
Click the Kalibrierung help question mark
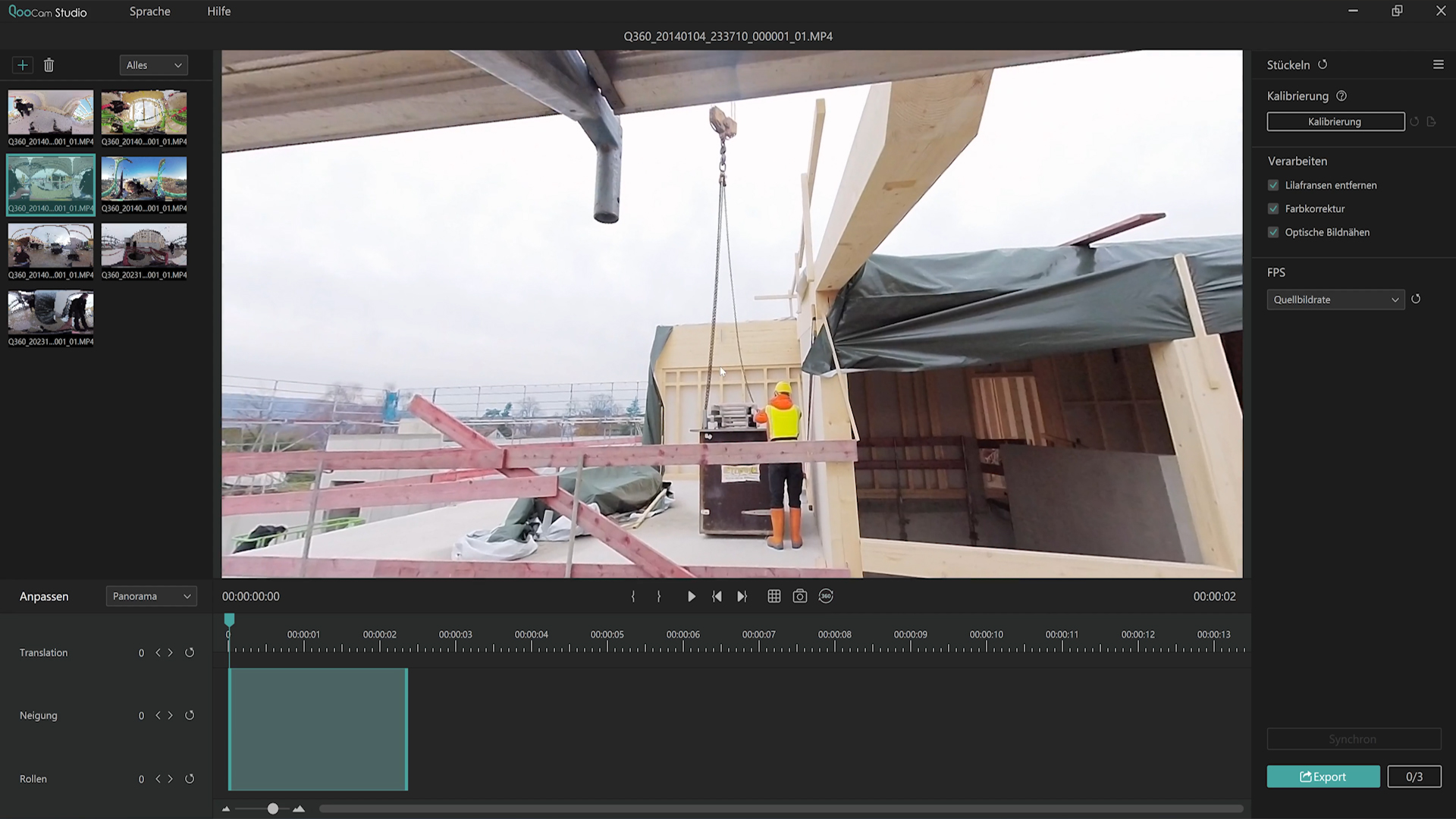(1341, 96)
